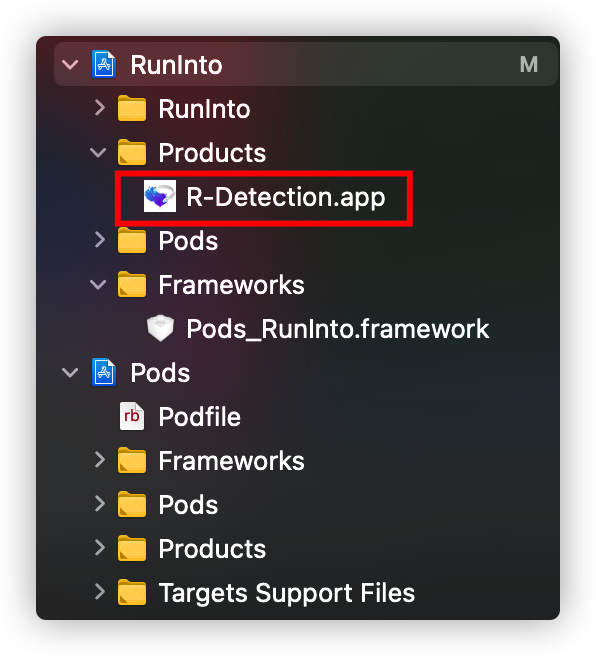Expand the Frameworks folder in Pods project

100,460
